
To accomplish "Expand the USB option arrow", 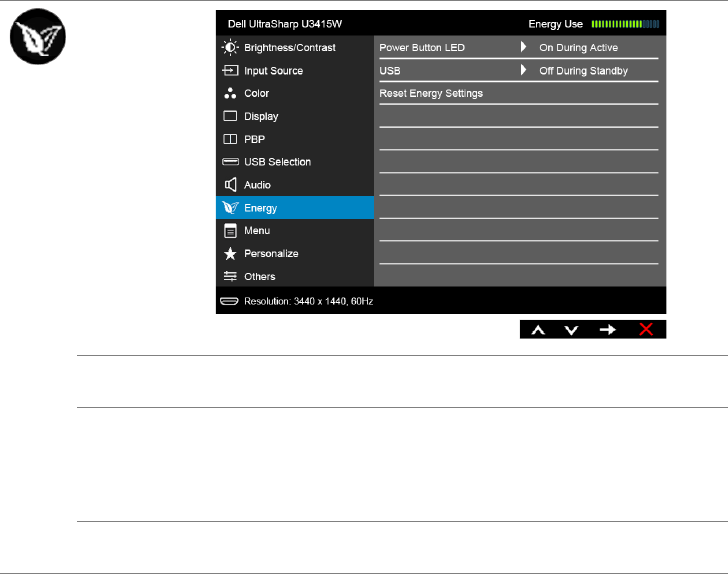I will [x=523, y=70].
